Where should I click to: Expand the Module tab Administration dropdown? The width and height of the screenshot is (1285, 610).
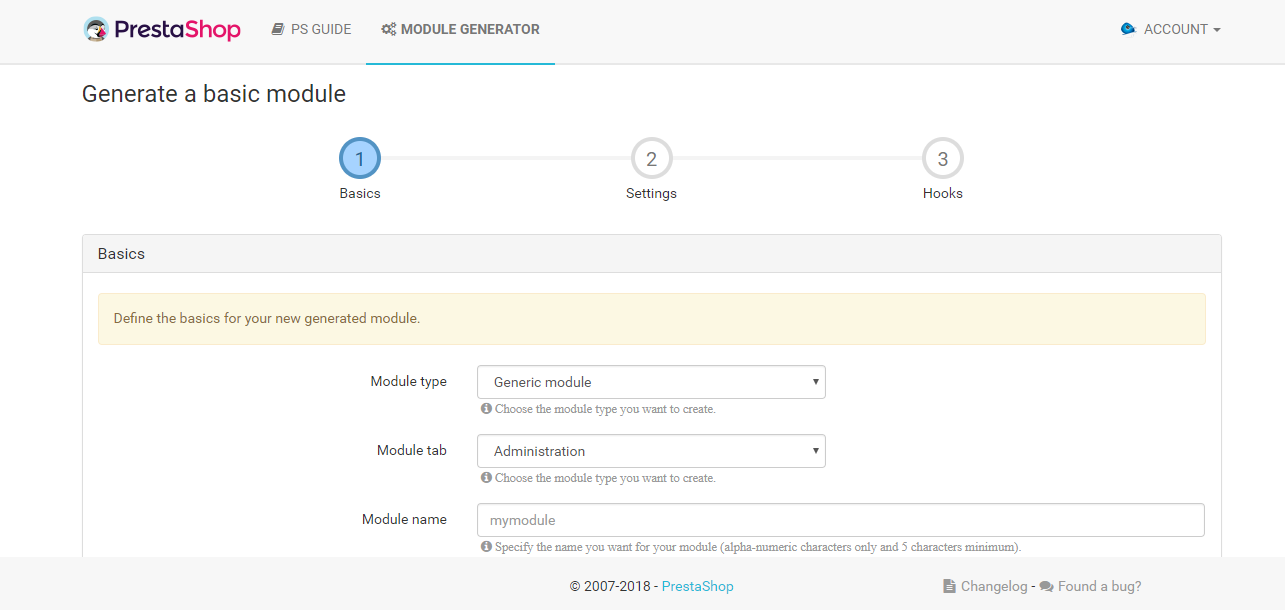coord(651,451)
